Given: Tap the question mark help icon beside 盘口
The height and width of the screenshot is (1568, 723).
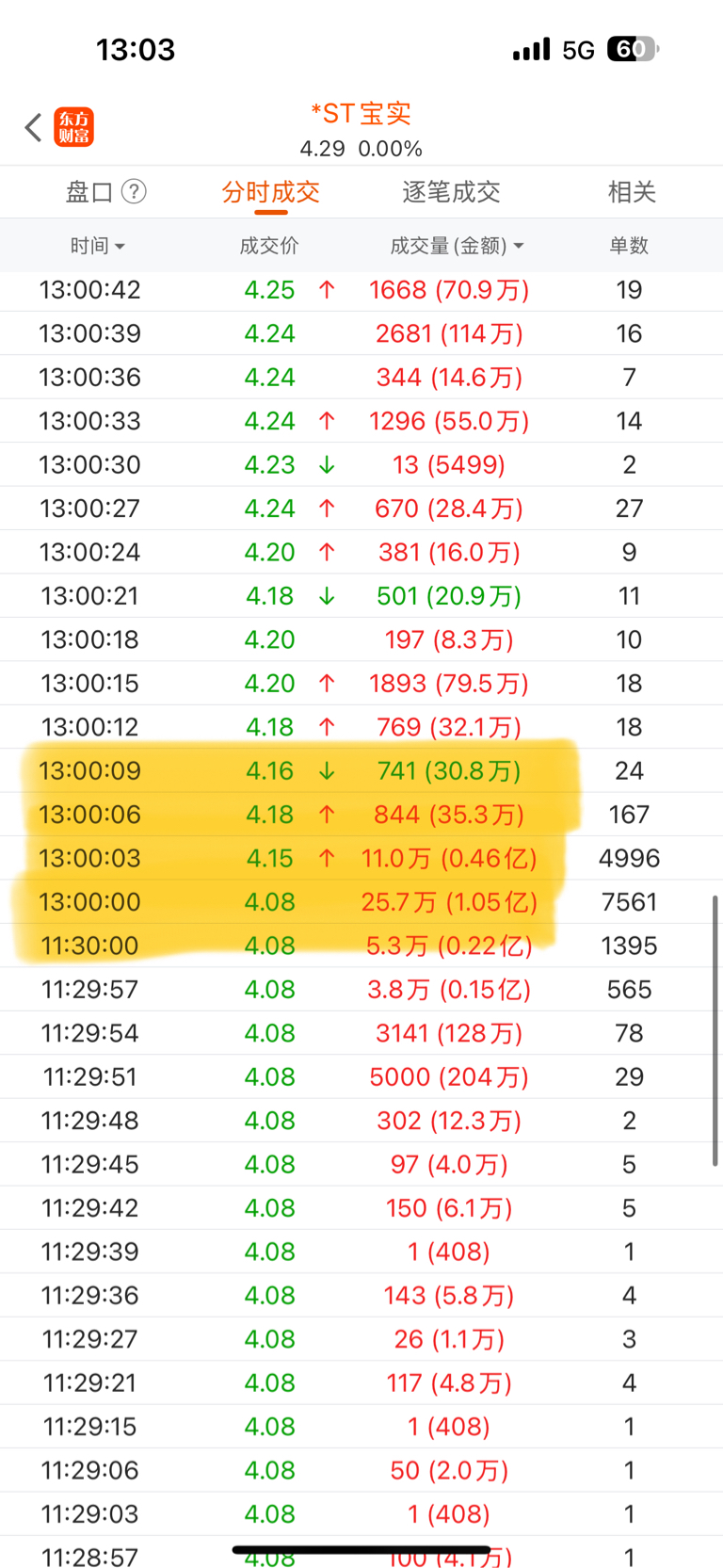Looking at the screenshot, I should coord(135,192).
